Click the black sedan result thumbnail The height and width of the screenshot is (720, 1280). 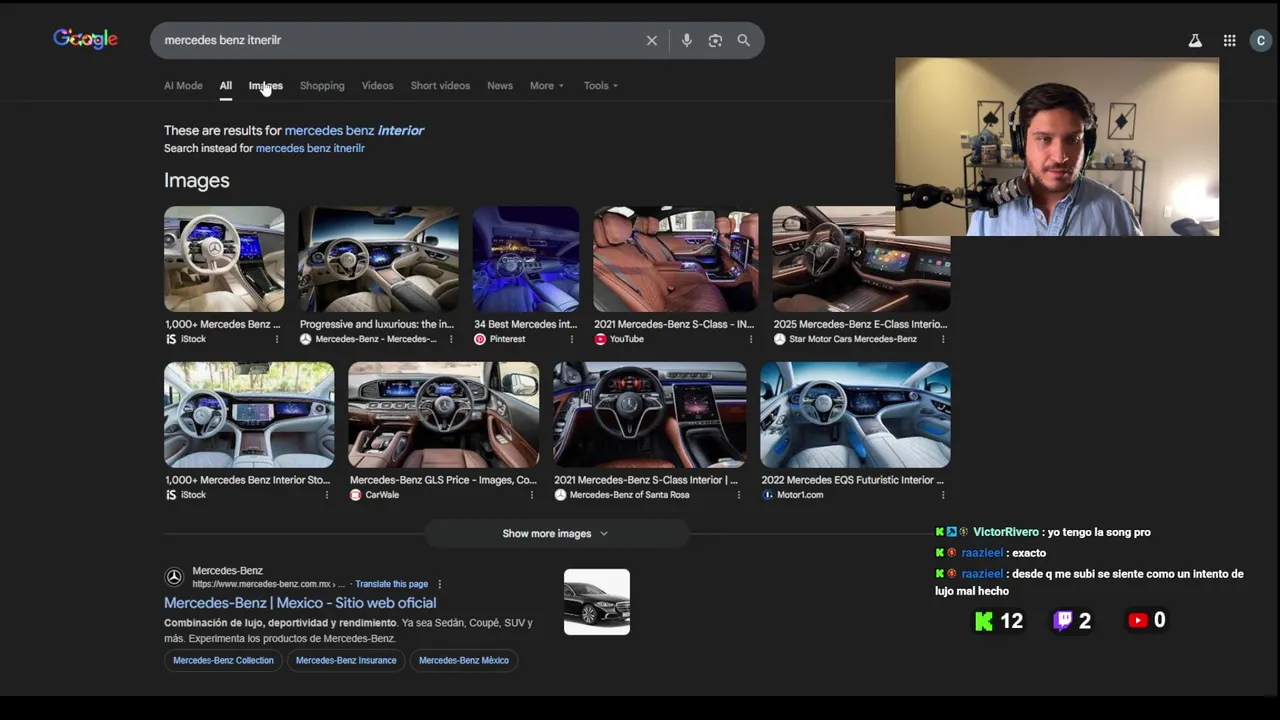597,602
